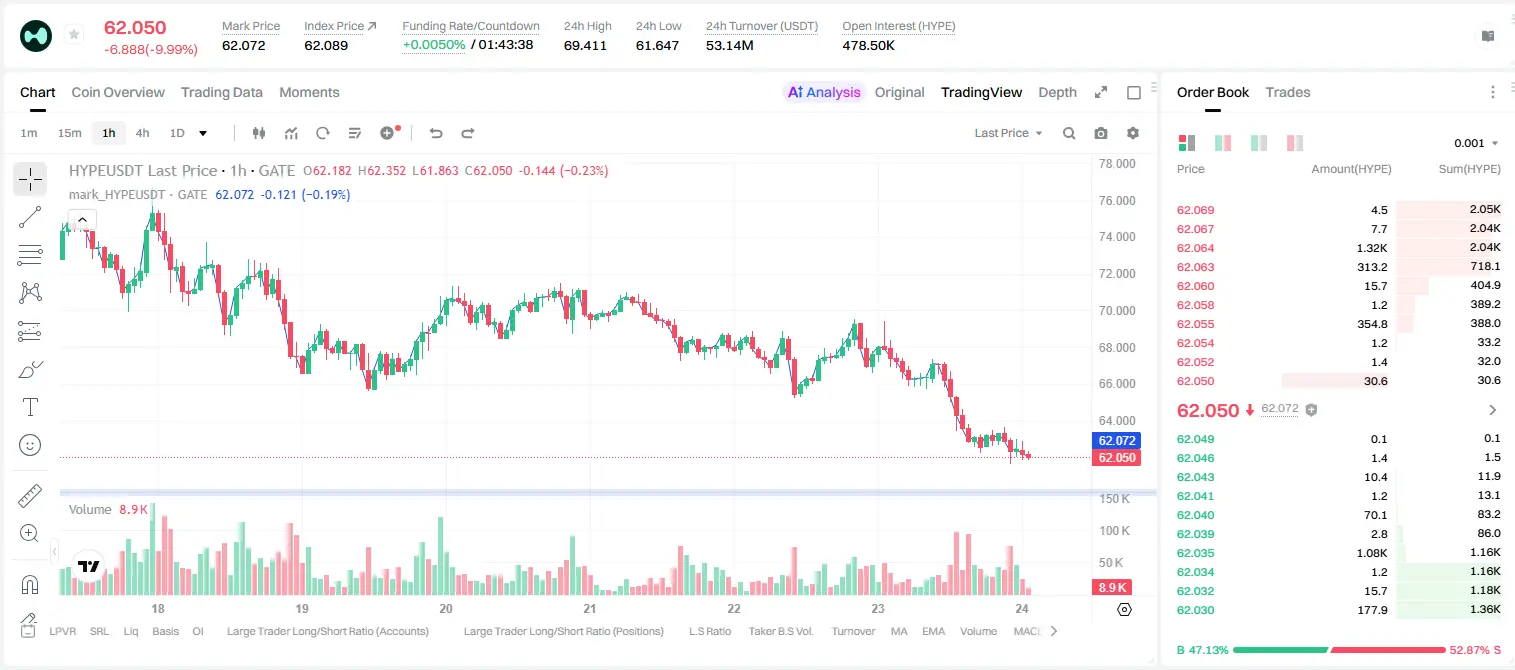
Task: Click the AI Analysis button
Action: [x=824, y=92]
